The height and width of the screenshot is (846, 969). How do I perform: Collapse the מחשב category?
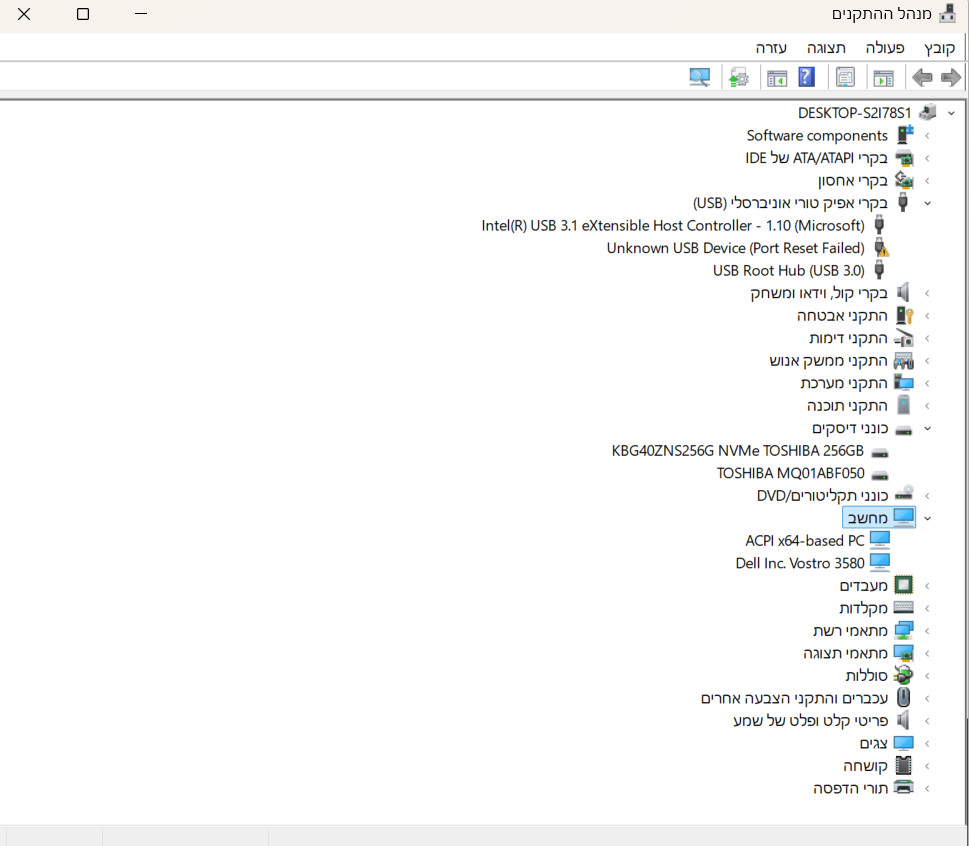pyautogui.click(x=928, y=518)
